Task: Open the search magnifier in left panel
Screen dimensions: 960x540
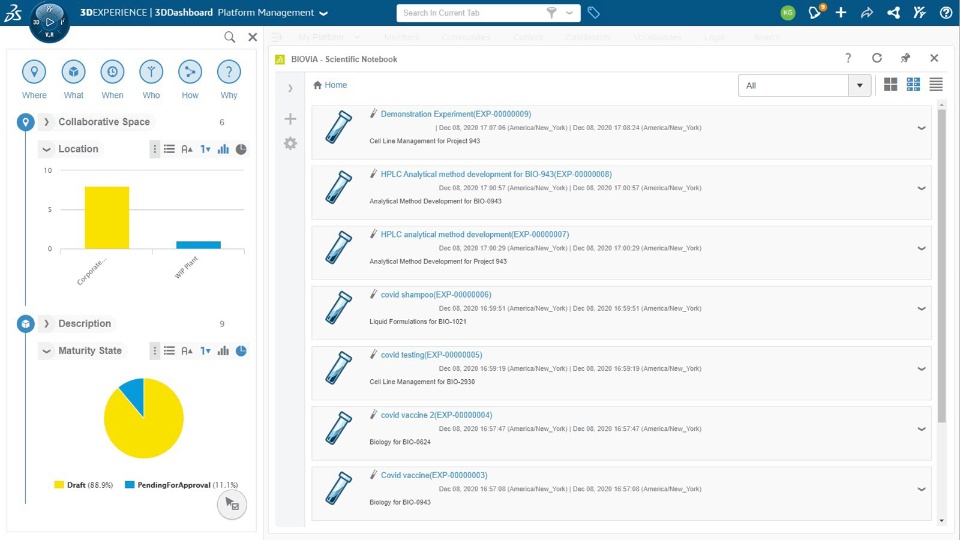Action: tap(230, 37)
